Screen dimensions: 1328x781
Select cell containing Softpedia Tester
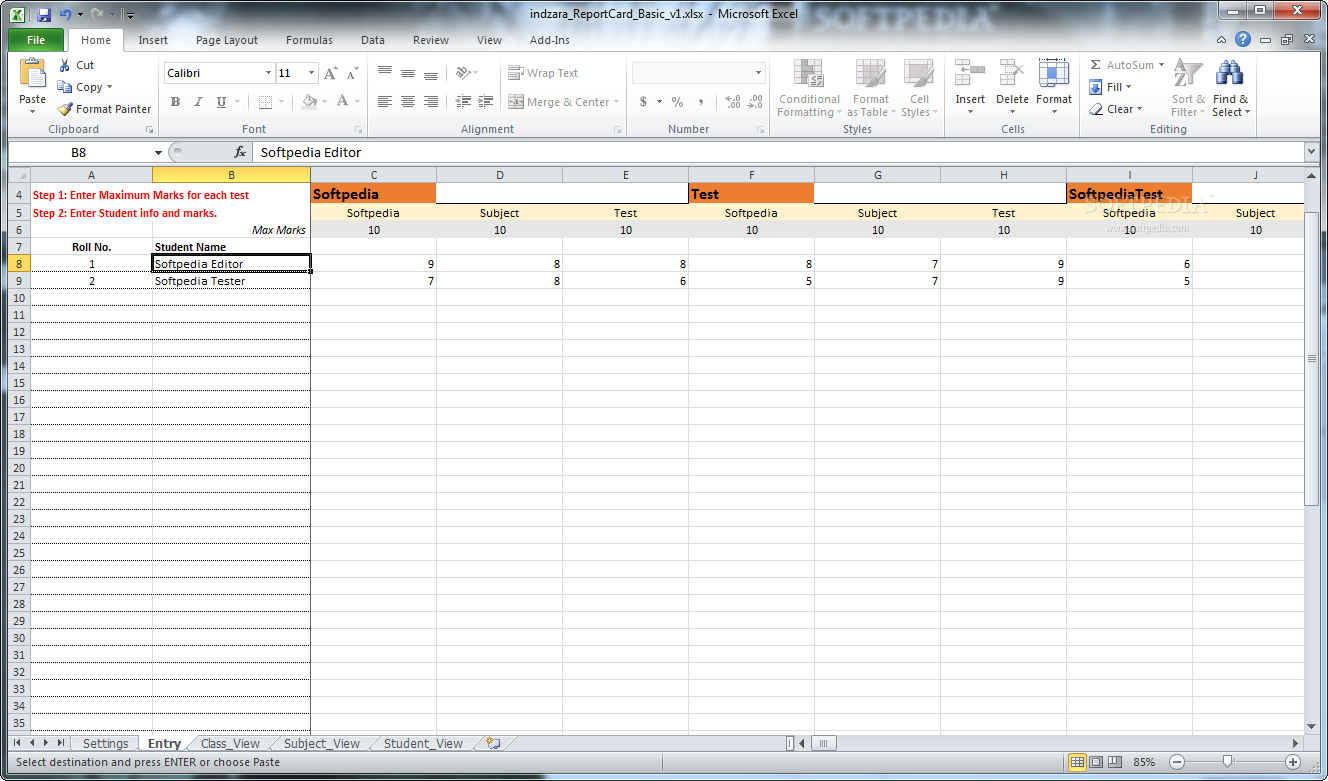[x=231, y=281]
